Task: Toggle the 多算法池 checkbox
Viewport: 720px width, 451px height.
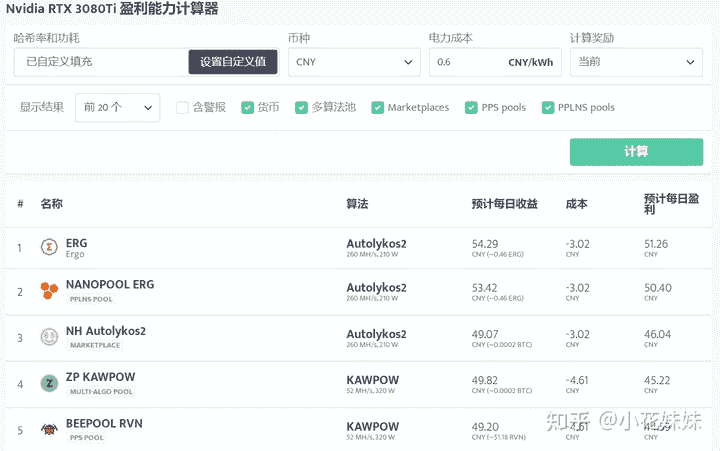Action: click(x=301, y=107)
